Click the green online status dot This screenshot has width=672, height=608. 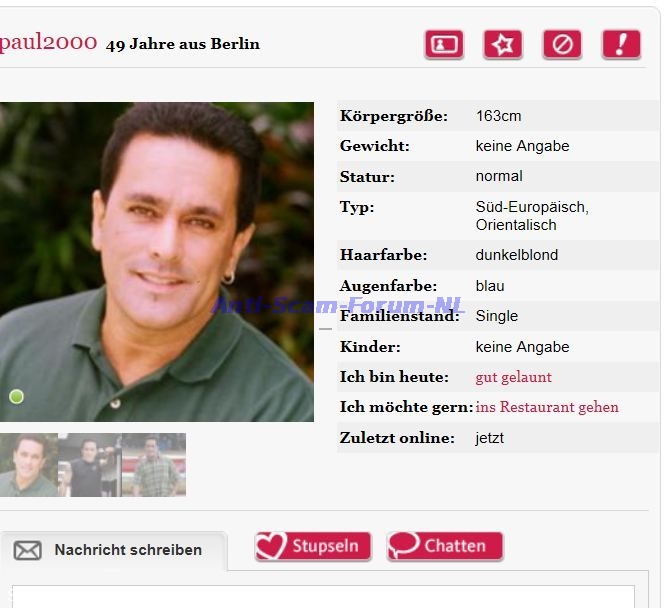[16, 397]
